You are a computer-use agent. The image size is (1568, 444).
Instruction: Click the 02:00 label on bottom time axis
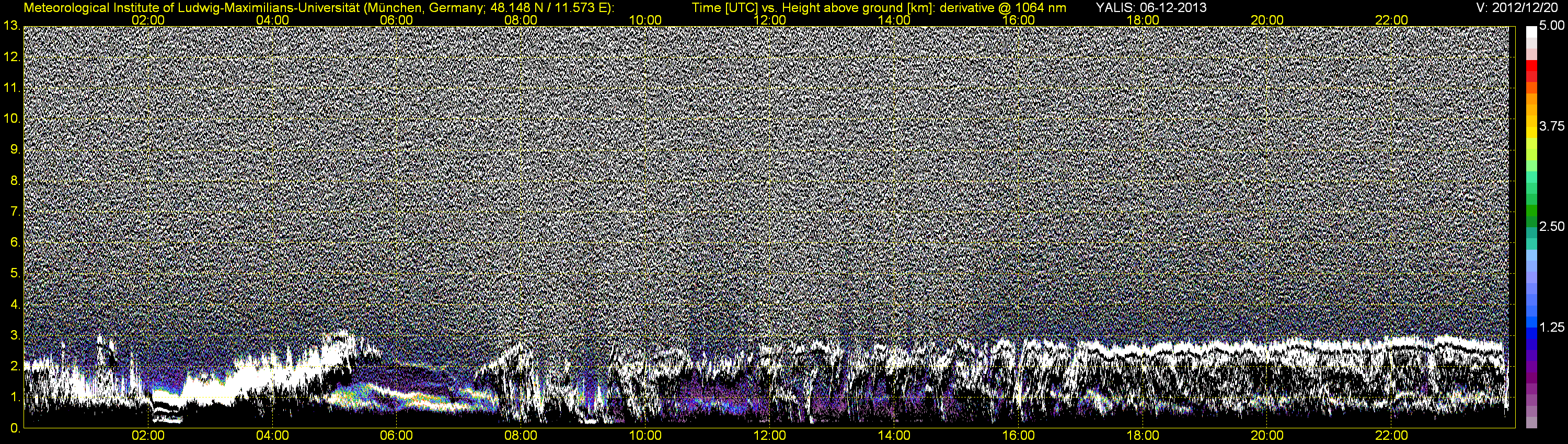click(x=148, y=436)
